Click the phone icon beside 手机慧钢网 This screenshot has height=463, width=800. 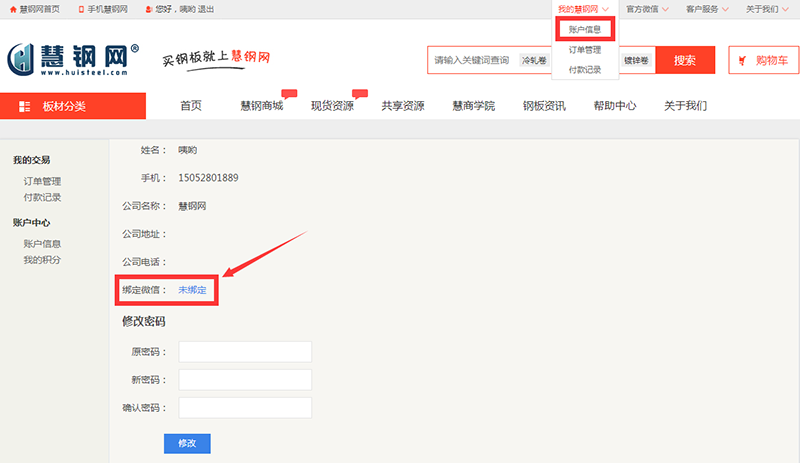81,9
